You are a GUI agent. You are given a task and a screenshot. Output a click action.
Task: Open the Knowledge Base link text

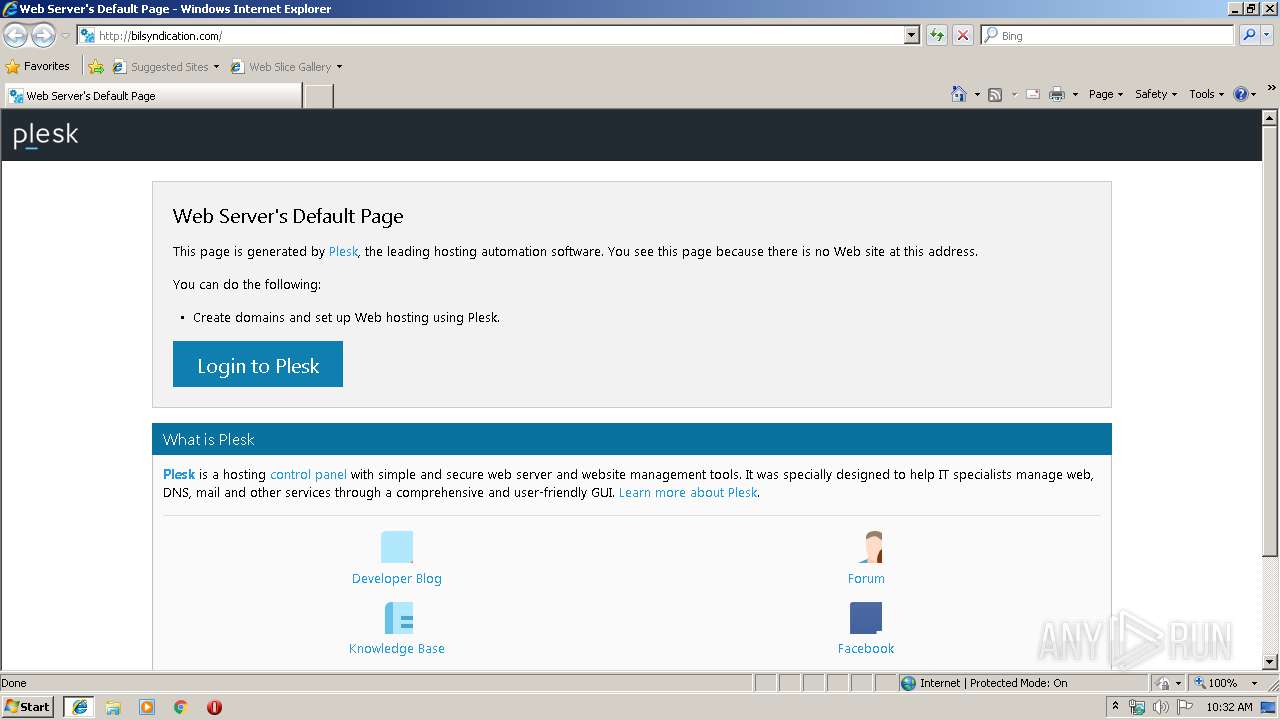pyautogui.click(x=397, y=649)
